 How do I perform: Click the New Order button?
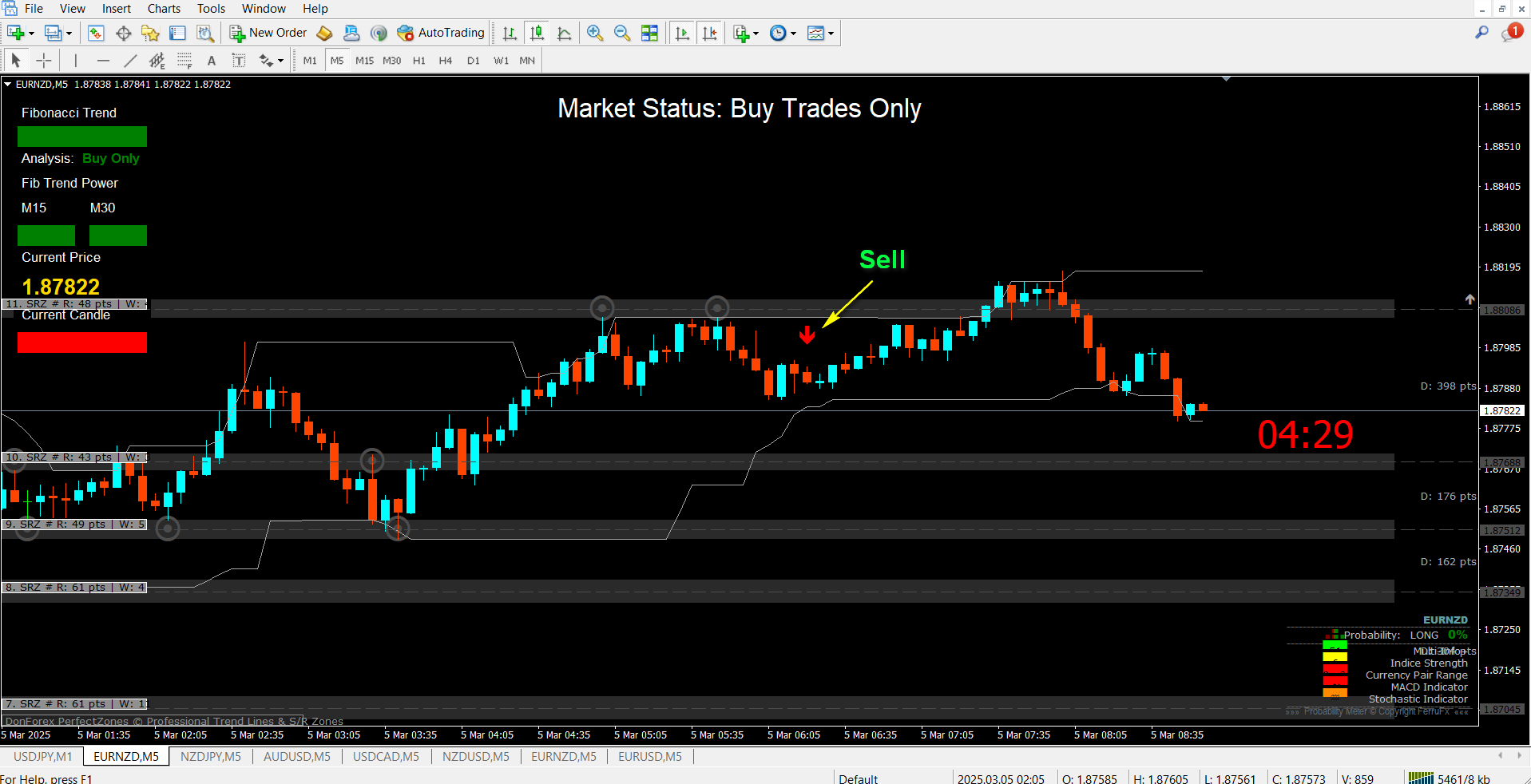pyautogui.click(x=268, y=33)
